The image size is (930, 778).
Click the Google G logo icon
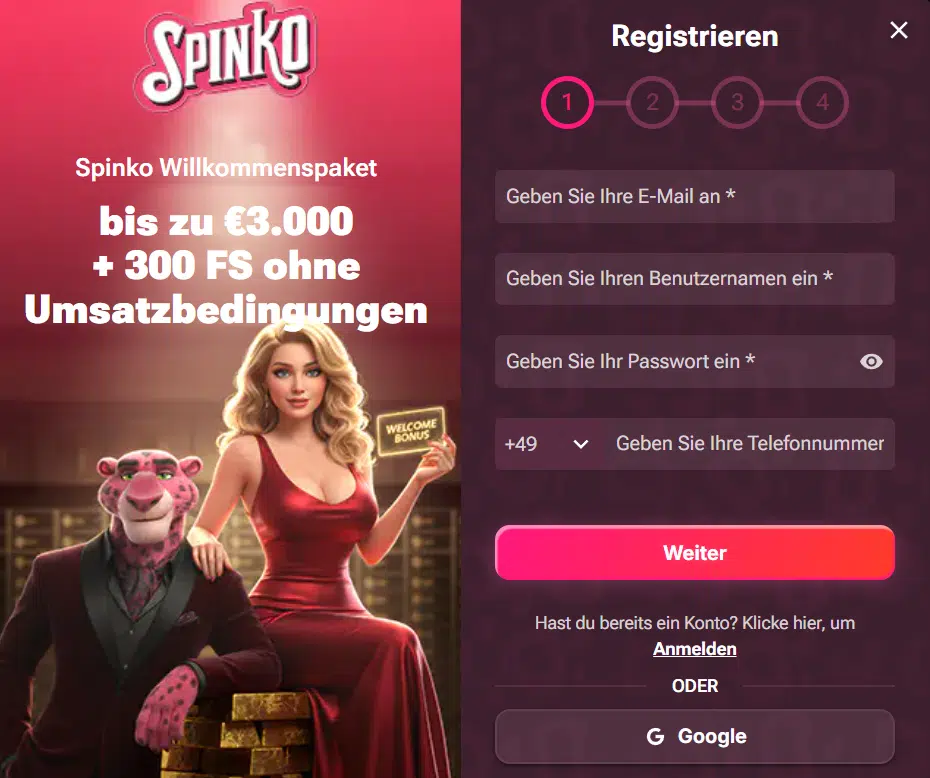655,736
